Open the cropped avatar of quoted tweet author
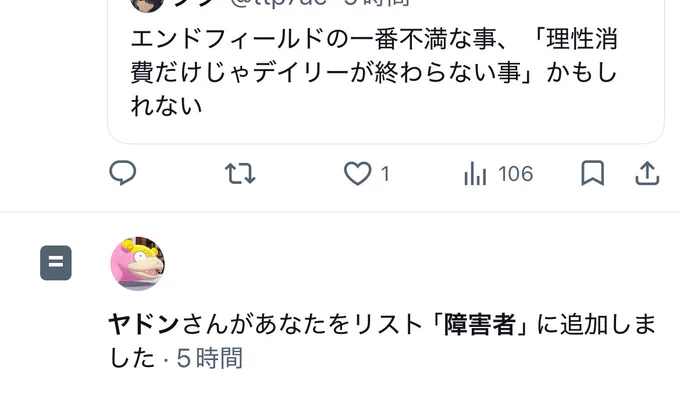This screenshot has width=680, height=402. (147, 5)
